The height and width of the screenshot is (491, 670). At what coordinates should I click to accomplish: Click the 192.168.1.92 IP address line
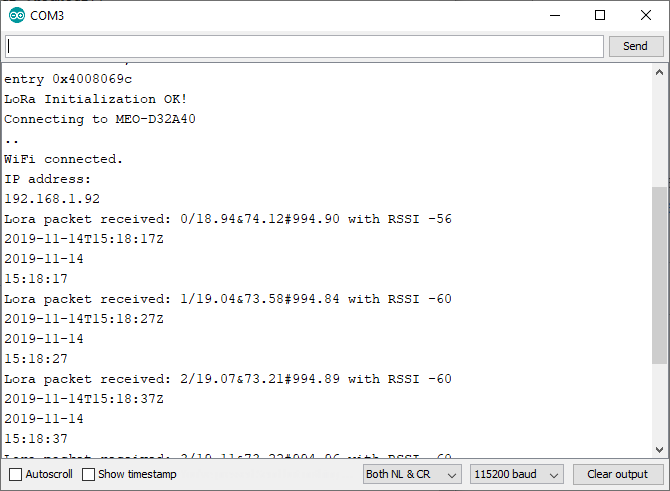click(52, 199)
